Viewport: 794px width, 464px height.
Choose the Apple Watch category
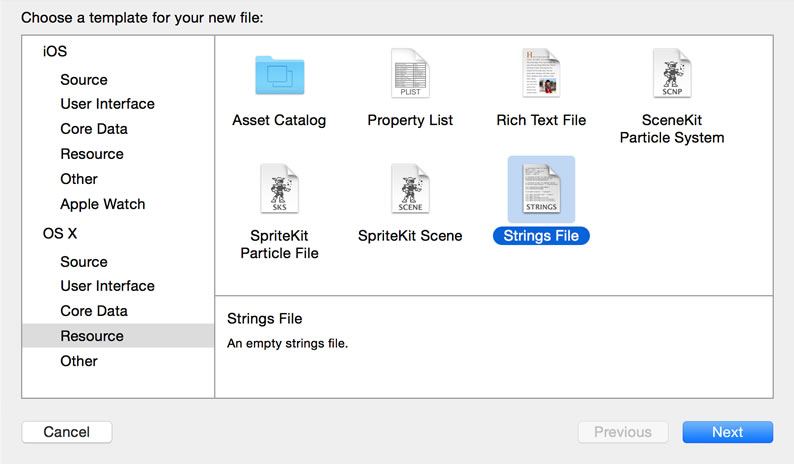click(103, 204)
